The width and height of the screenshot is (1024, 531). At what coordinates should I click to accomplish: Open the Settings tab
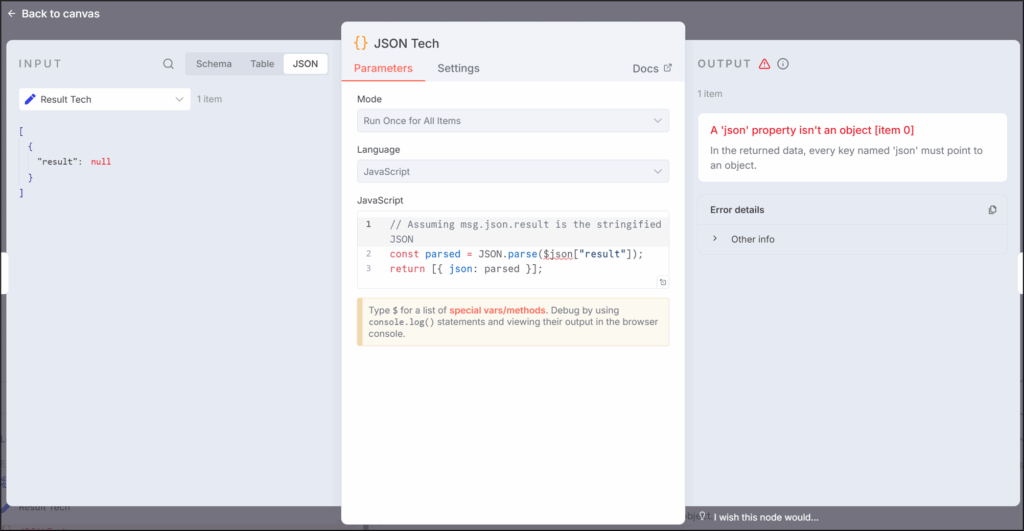(458, 69)
